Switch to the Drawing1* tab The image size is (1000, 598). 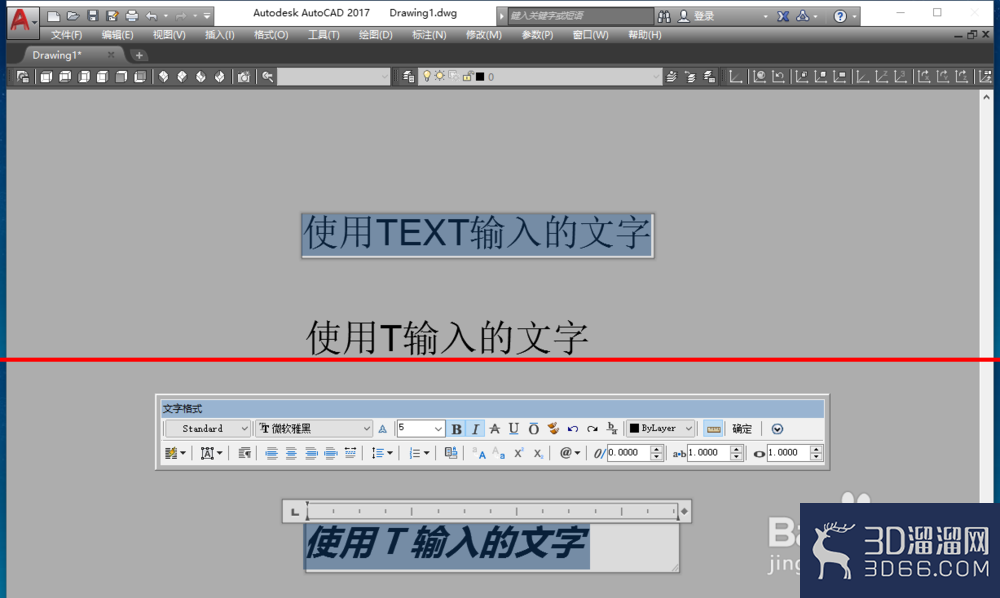point(57,55)
